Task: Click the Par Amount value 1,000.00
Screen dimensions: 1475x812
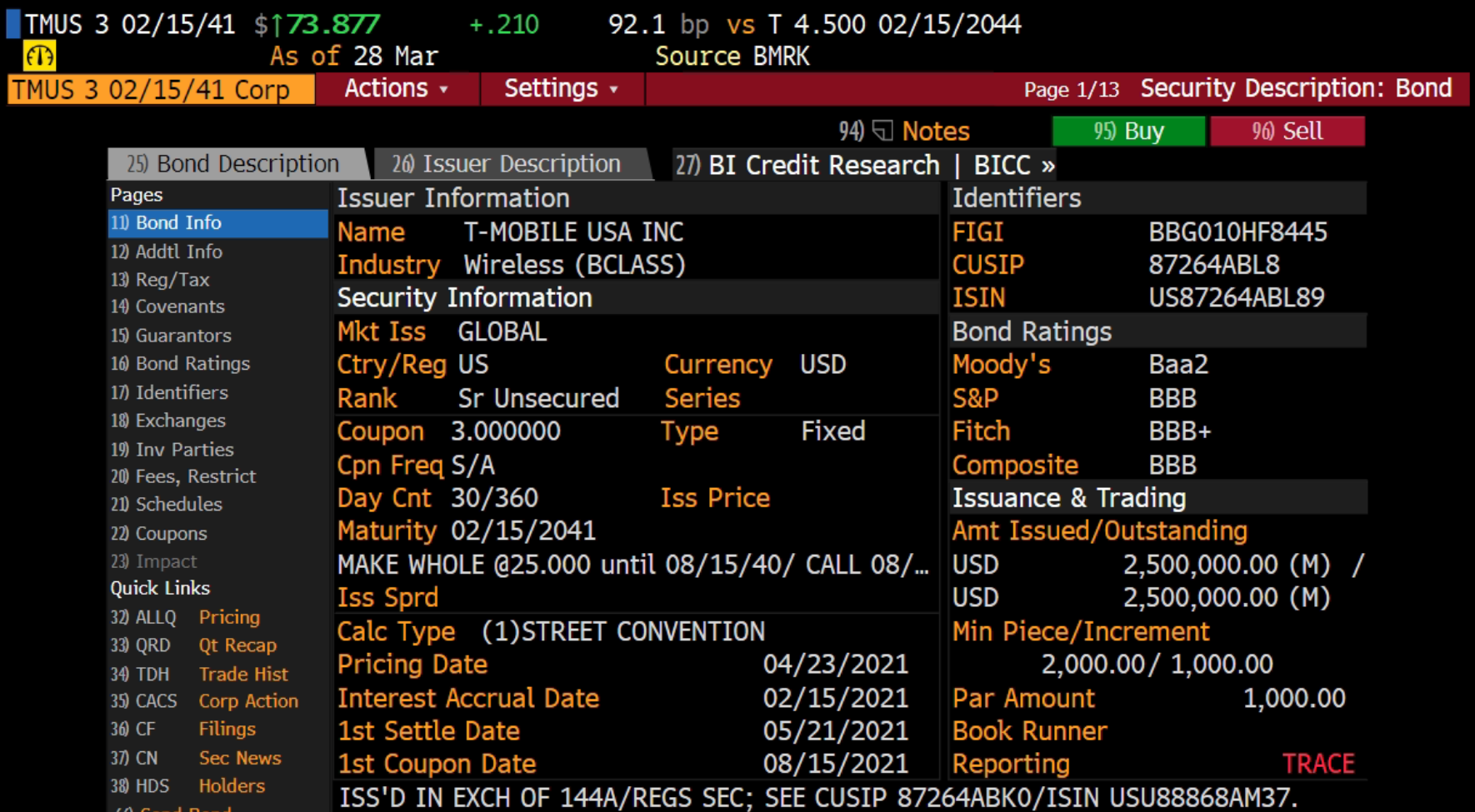Action: click(1294, 698)
